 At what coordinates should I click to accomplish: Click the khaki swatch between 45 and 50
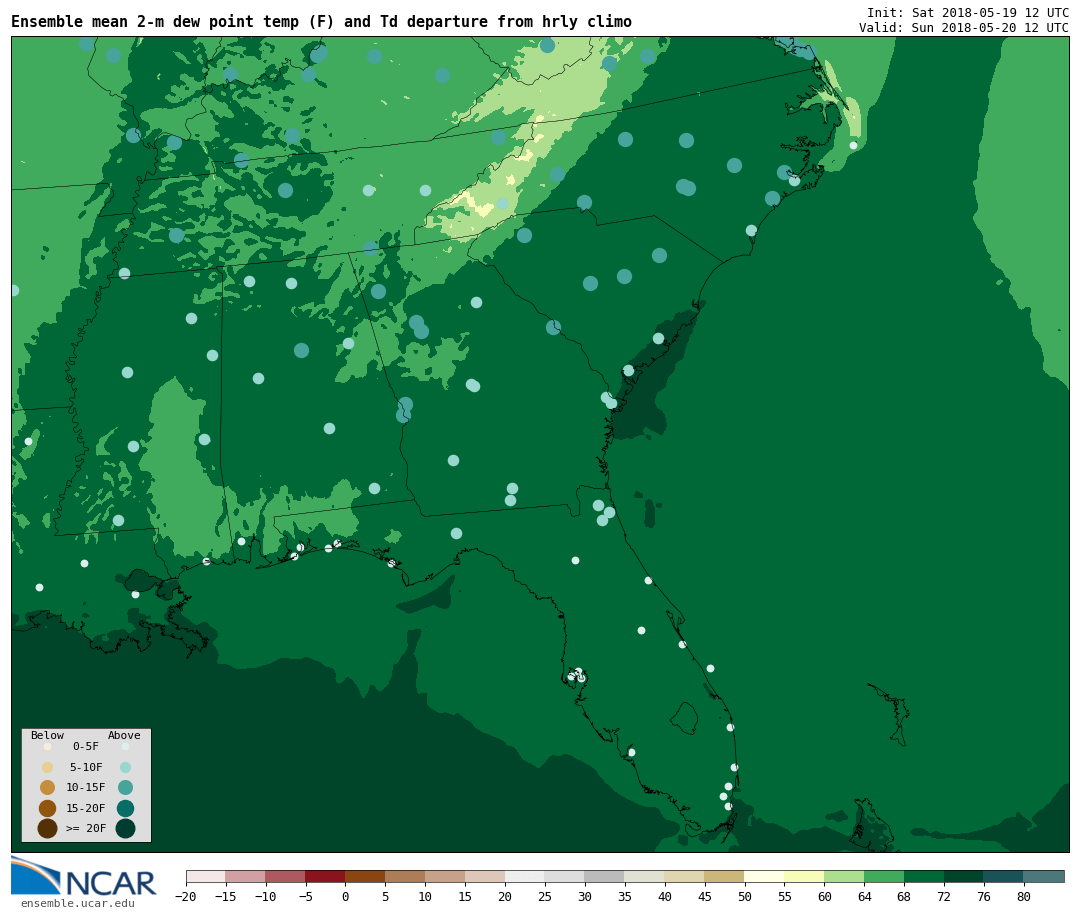(725, 876)
